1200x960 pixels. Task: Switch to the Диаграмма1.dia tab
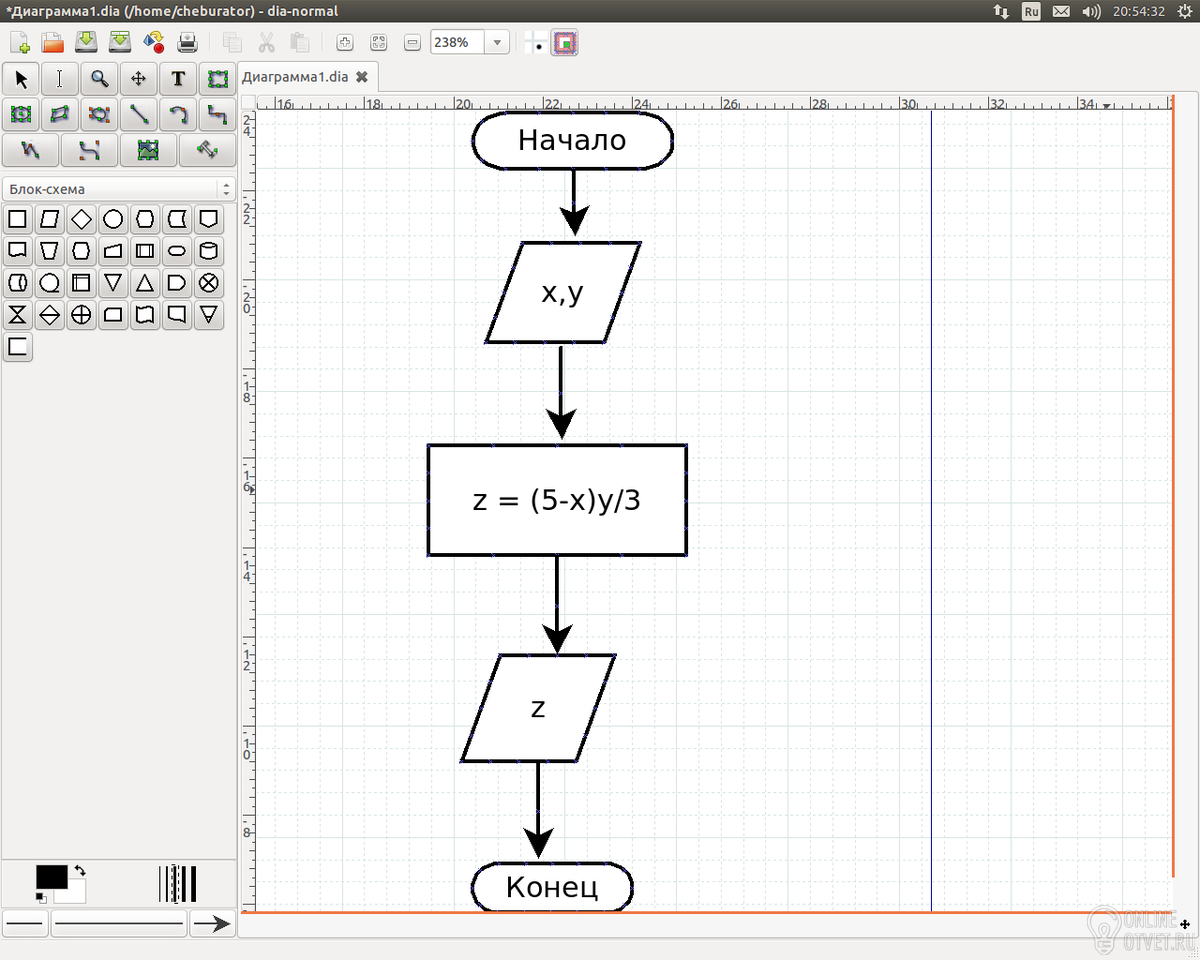click(295, 76)
